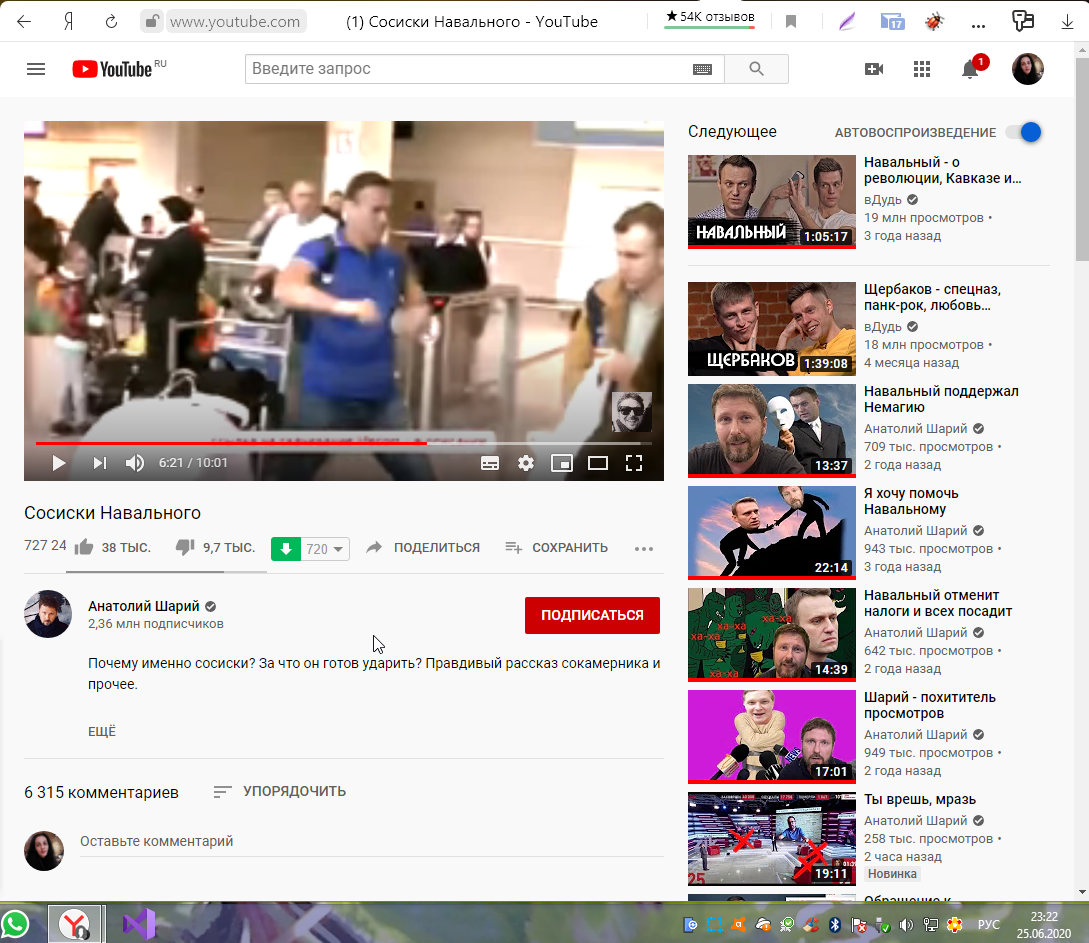This screenshot has width=1089, height=943.
Task: Expand description with ЕЩЁ
Action: (102, 732)
